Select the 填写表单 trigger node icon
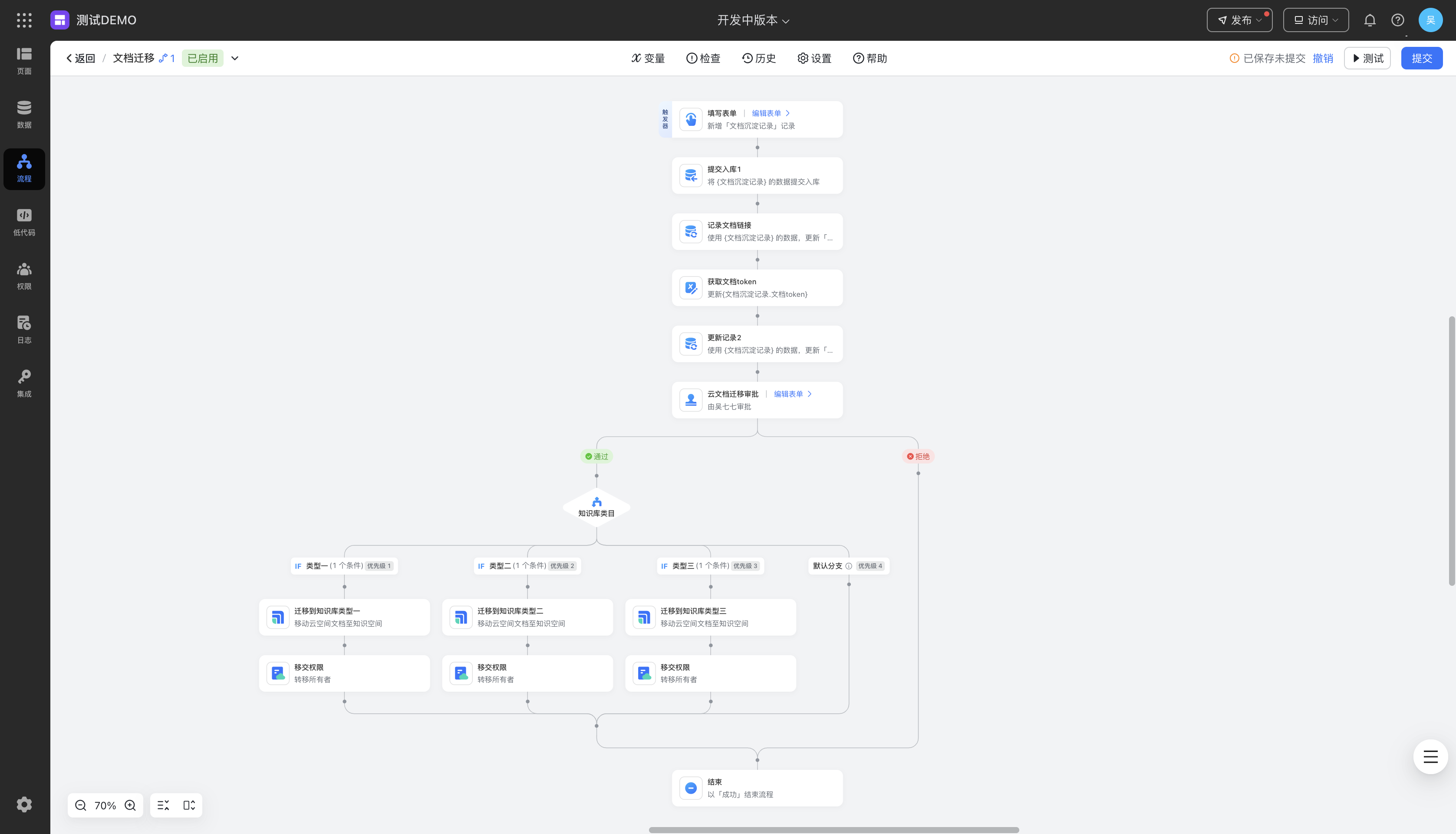The height and width of the screenshot is (834, 1456). [x=691, y=119]
